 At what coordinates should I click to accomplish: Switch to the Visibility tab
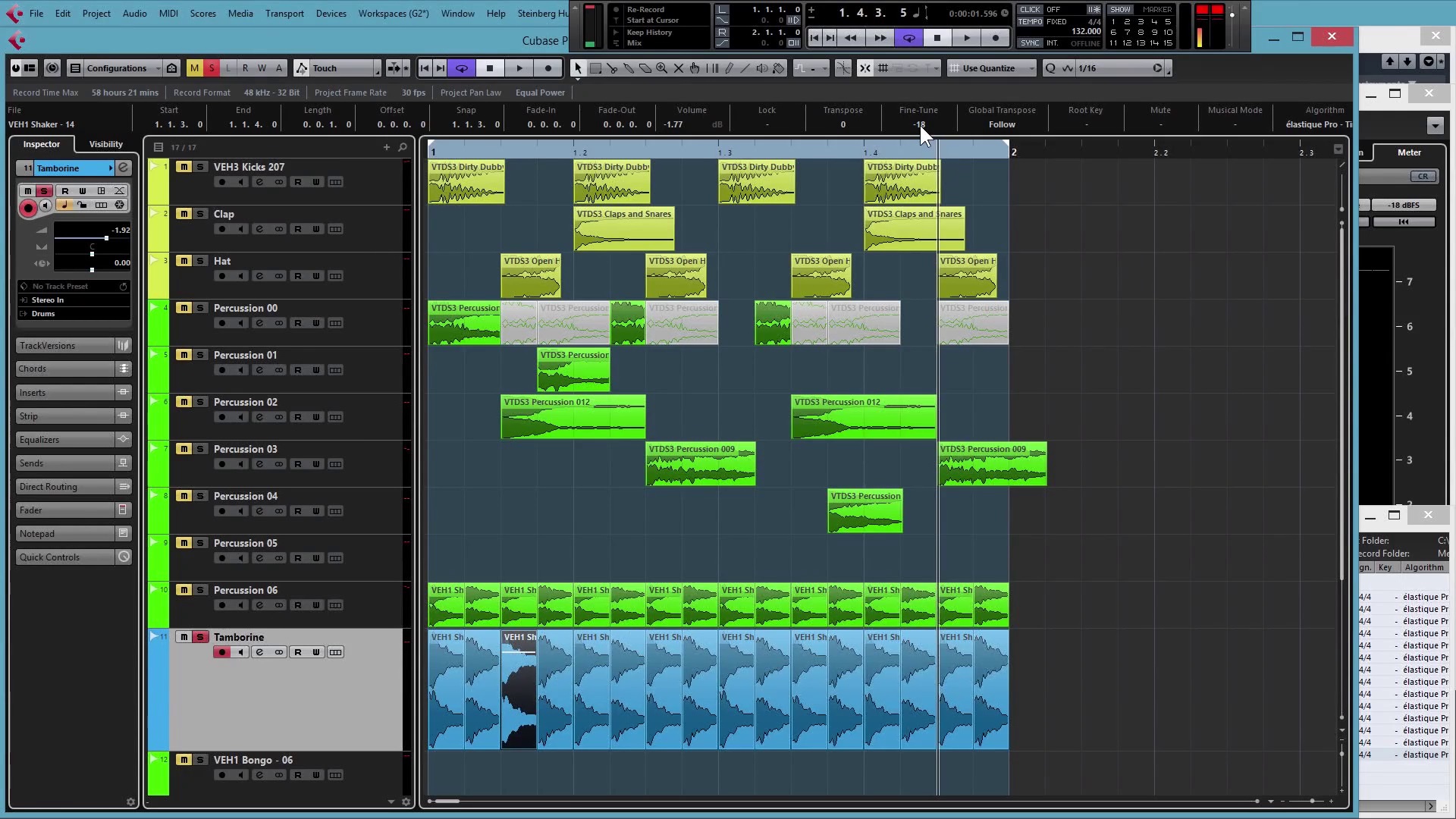(105, 144)
